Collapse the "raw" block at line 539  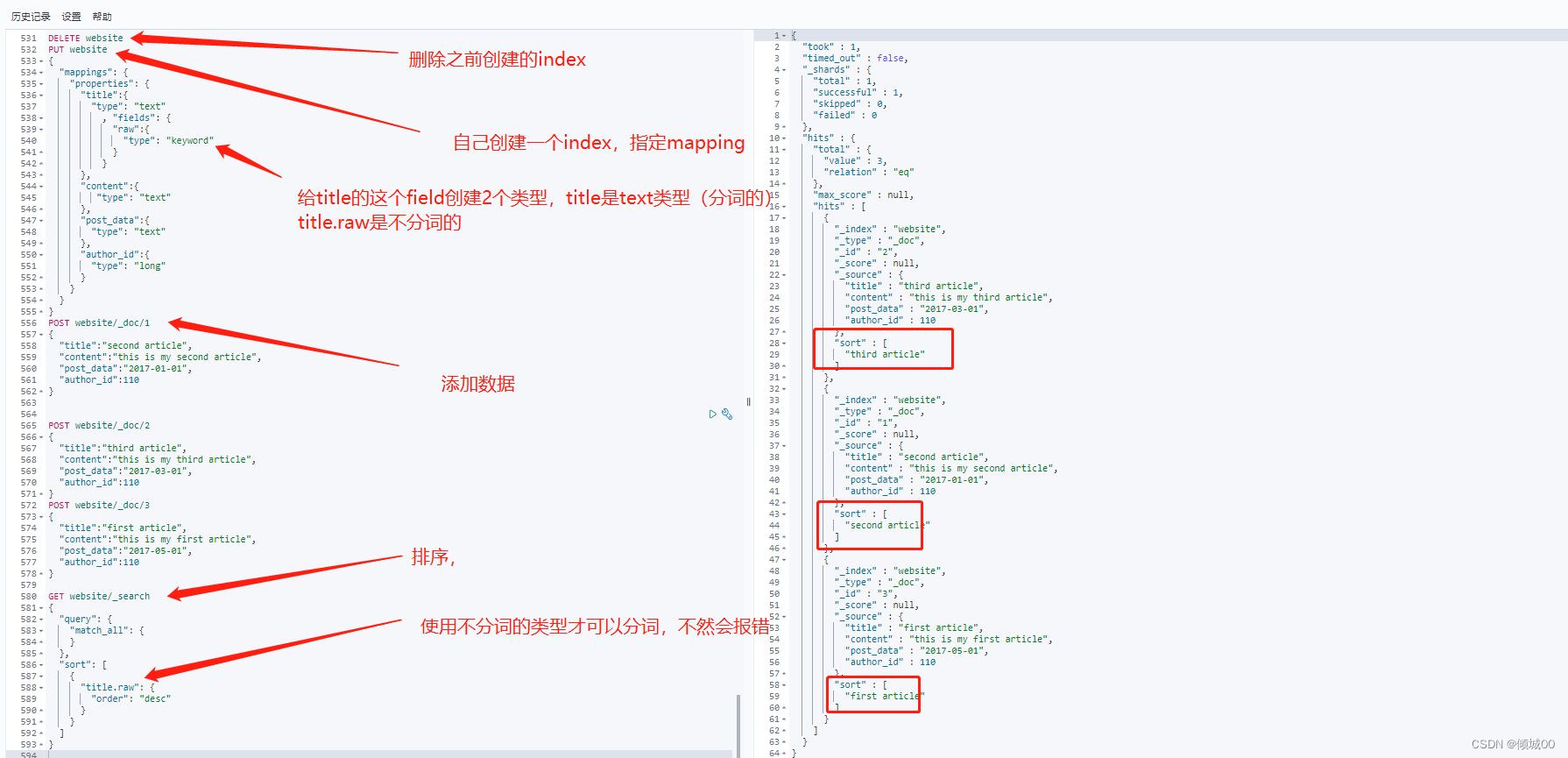(42, 130)
